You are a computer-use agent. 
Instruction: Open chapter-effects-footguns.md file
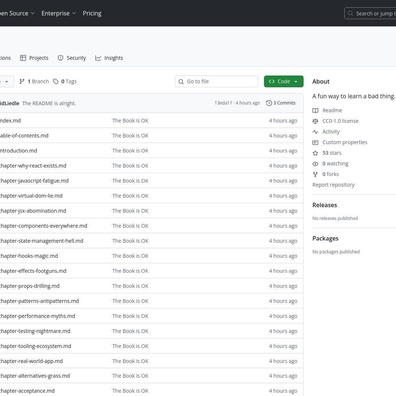(x=33, y=271)
